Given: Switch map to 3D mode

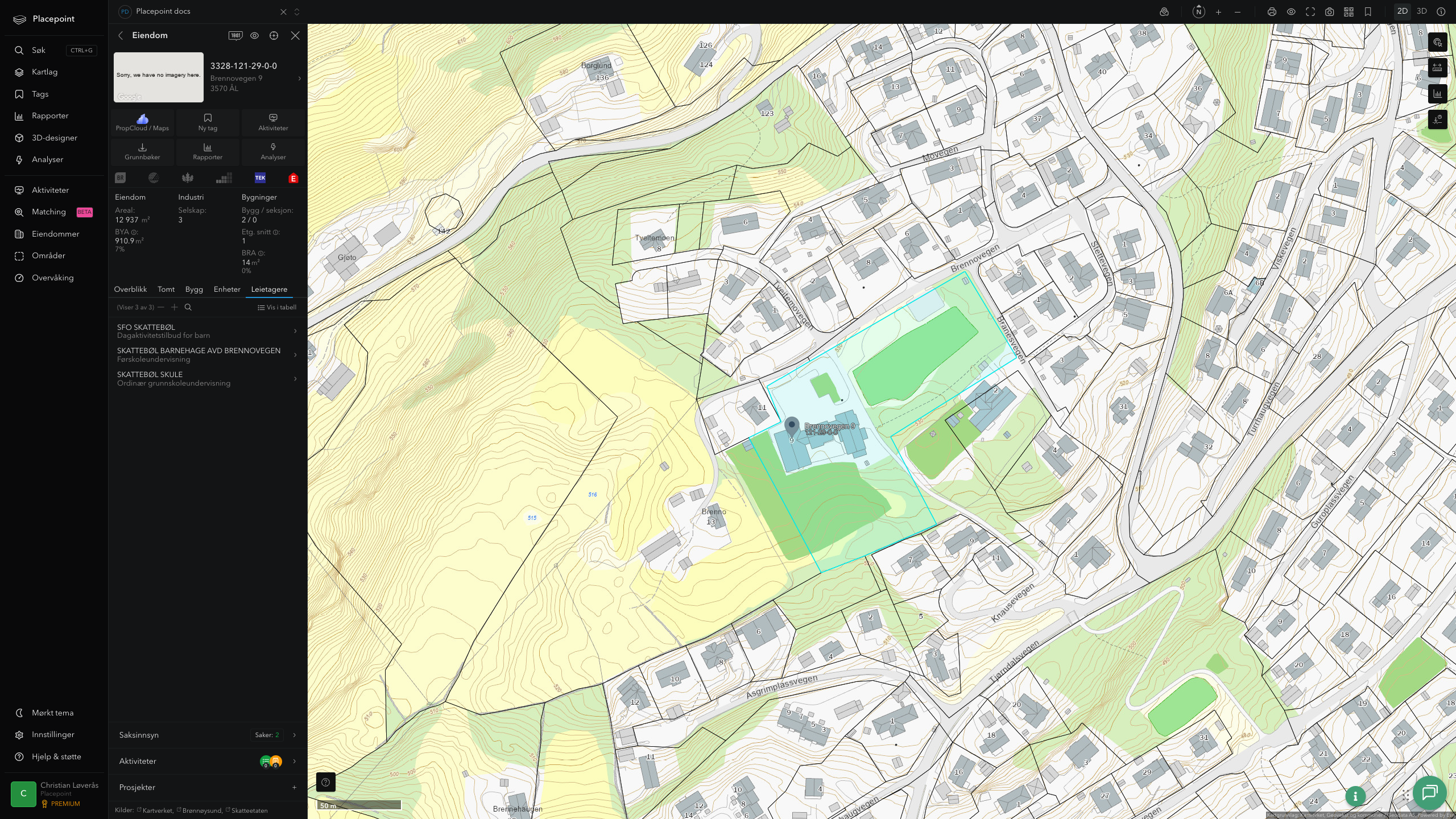Looking at the screenshot, I should (x=1422, y=11).
